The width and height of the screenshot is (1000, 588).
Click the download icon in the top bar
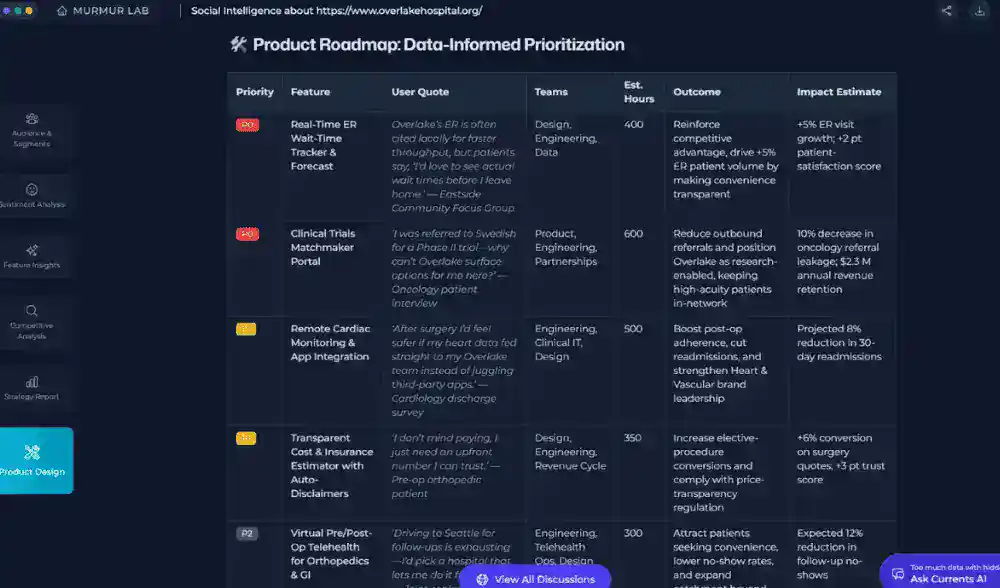(x=978, y=11)
